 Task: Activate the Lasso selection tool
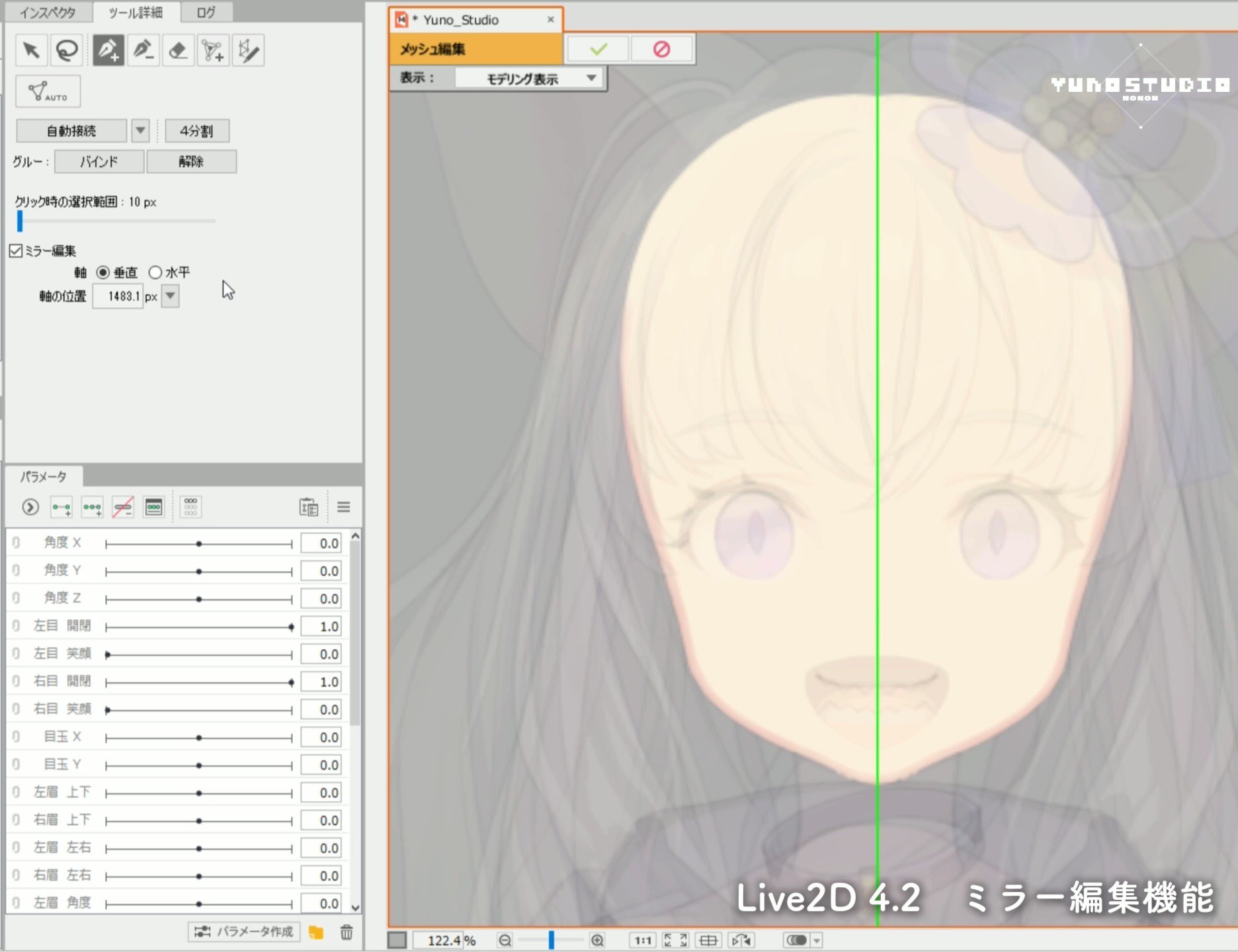pyautogui.click(x=66, y=51)
